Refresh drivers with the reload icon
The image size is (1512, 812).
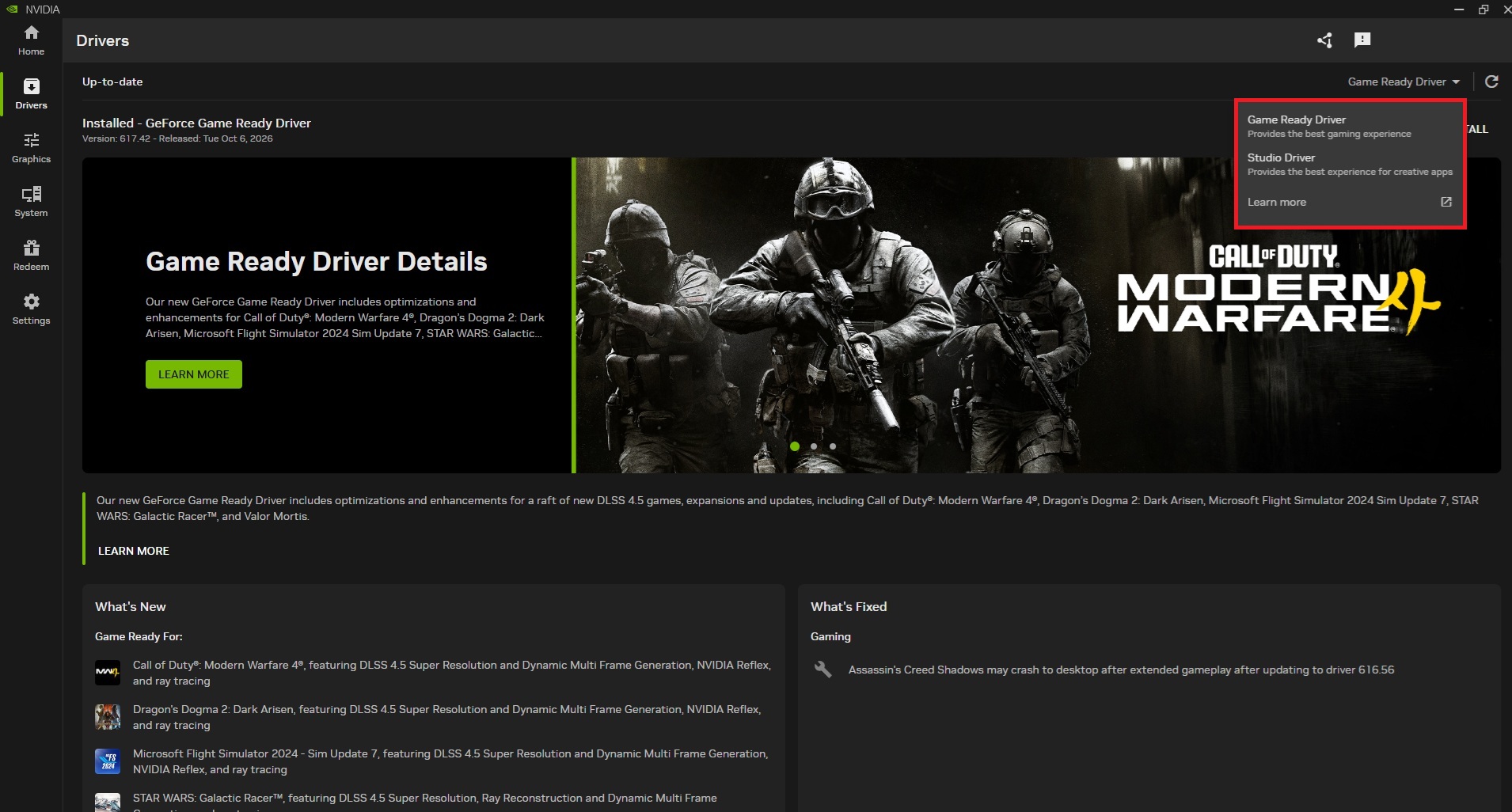(x=1491, y=82)
